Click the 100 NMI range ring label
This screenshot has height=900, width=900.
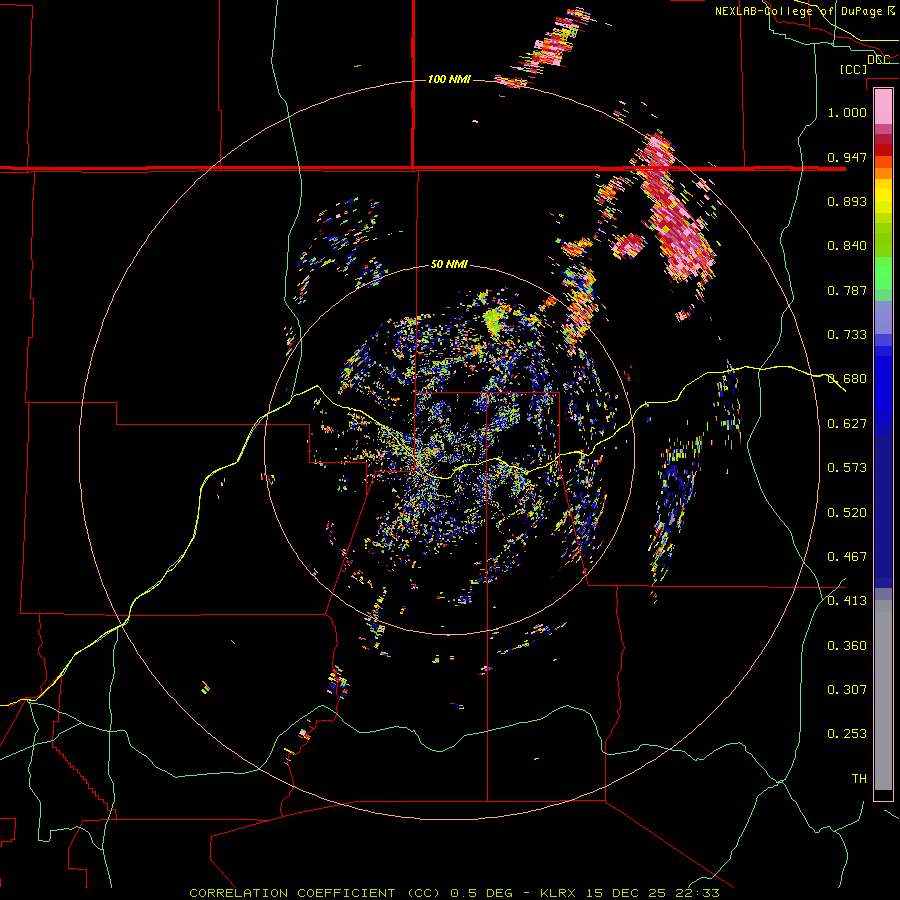pyautogui.click(x=449, y=79)
